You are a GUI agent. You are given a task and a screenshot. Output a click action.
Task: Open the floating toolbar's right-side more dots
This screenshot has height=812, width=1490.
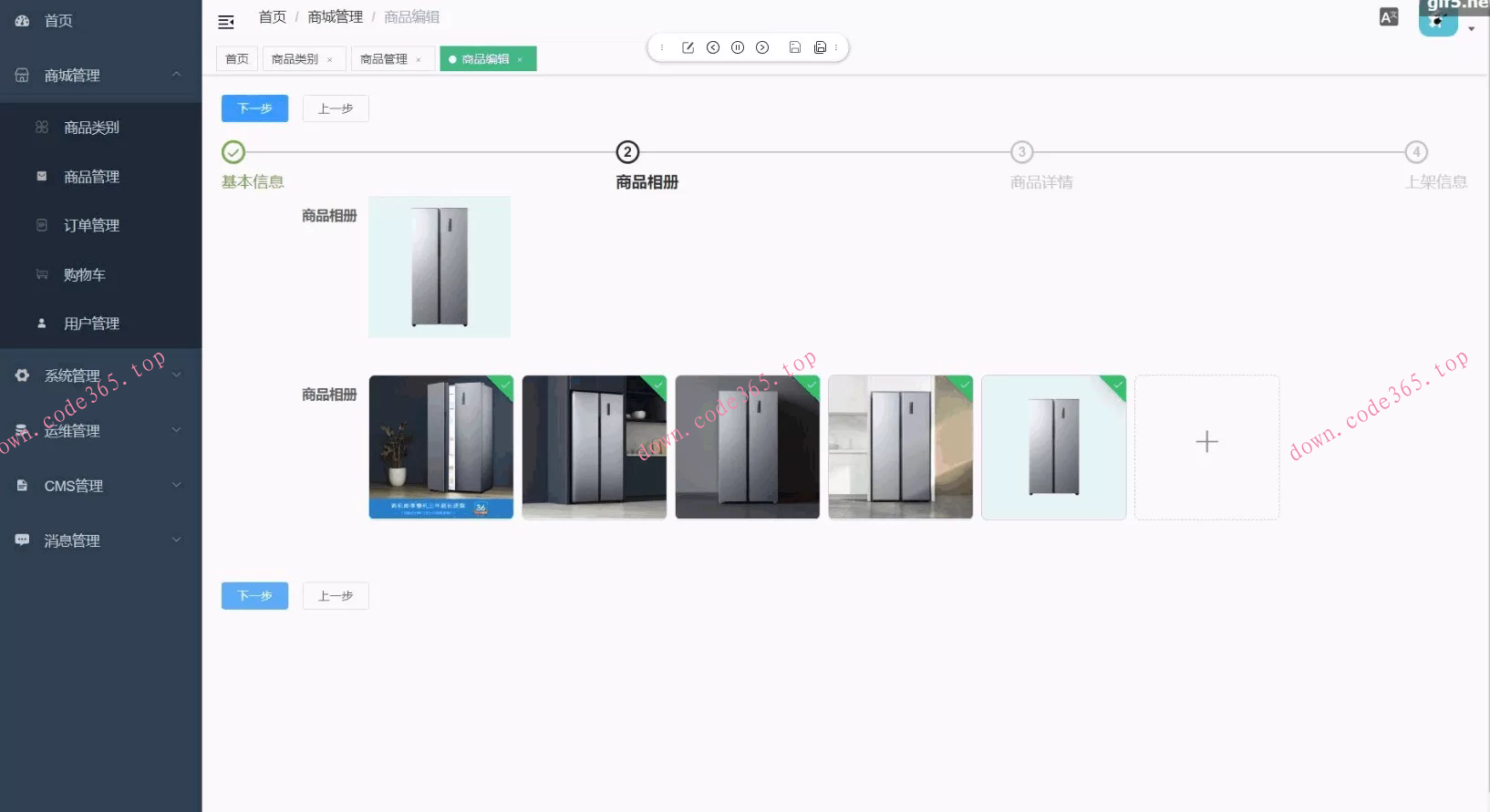click(x=836, y=47)
